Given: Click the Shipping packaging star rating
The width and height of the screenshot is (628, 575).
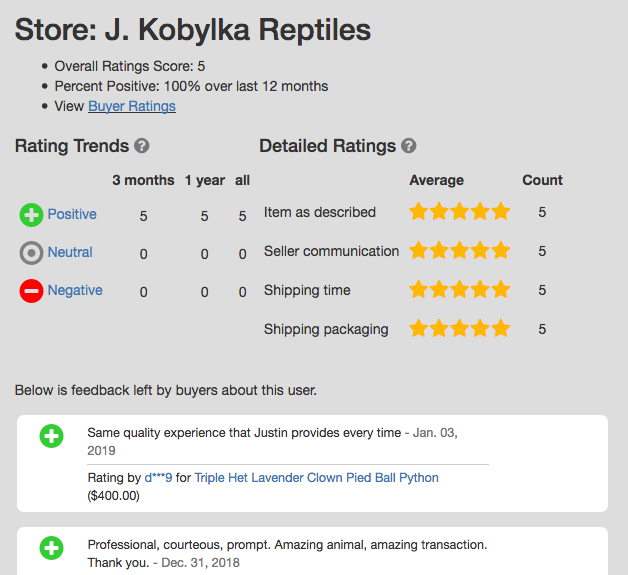Looking at the screenshot, I should click(x=459, y=328).
